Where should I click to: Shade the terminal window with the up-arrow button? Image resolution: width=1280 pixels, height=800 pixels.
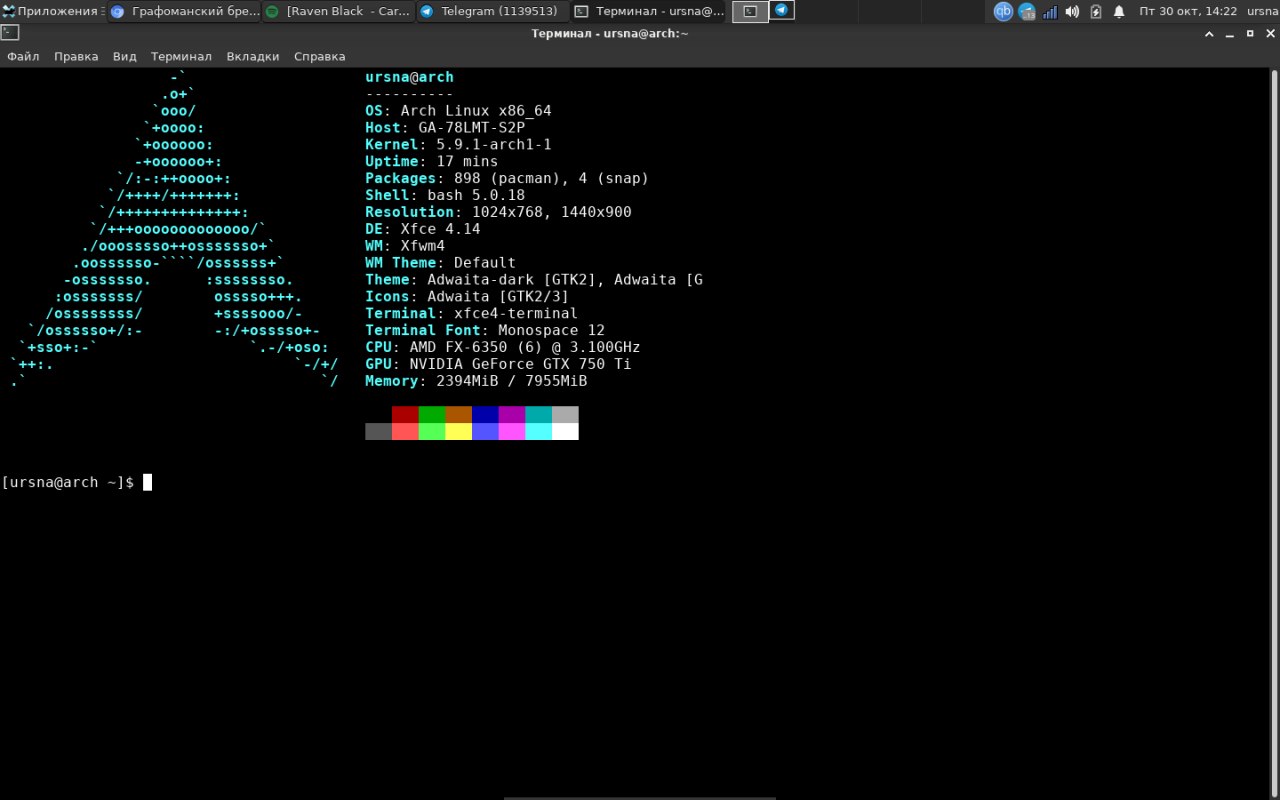click(x=1210, y=33)
